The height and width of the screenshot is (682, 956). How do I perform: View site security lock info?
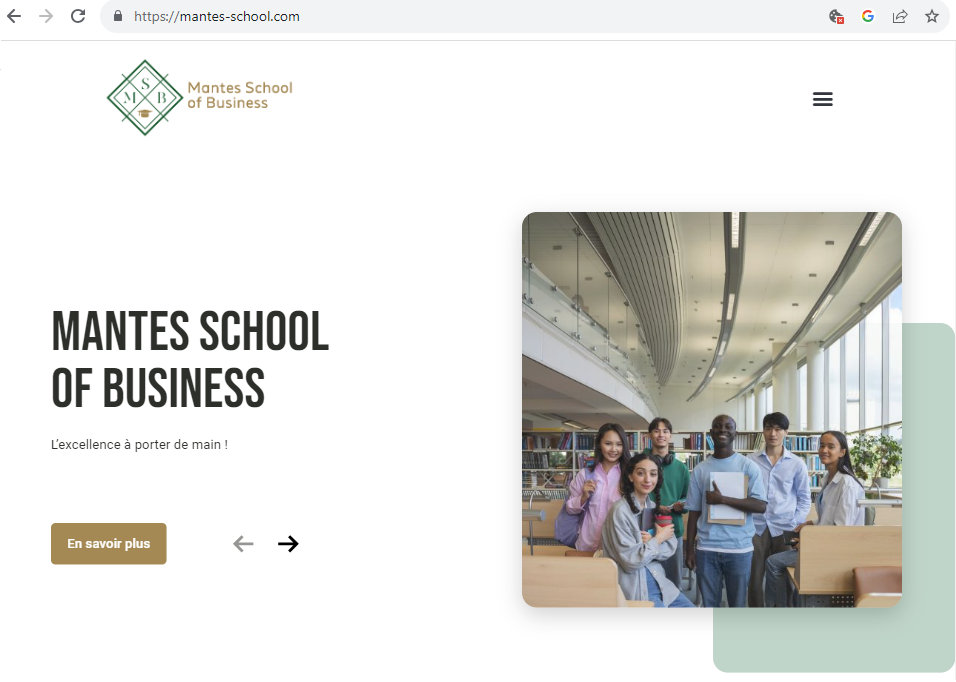coord(118,16)
